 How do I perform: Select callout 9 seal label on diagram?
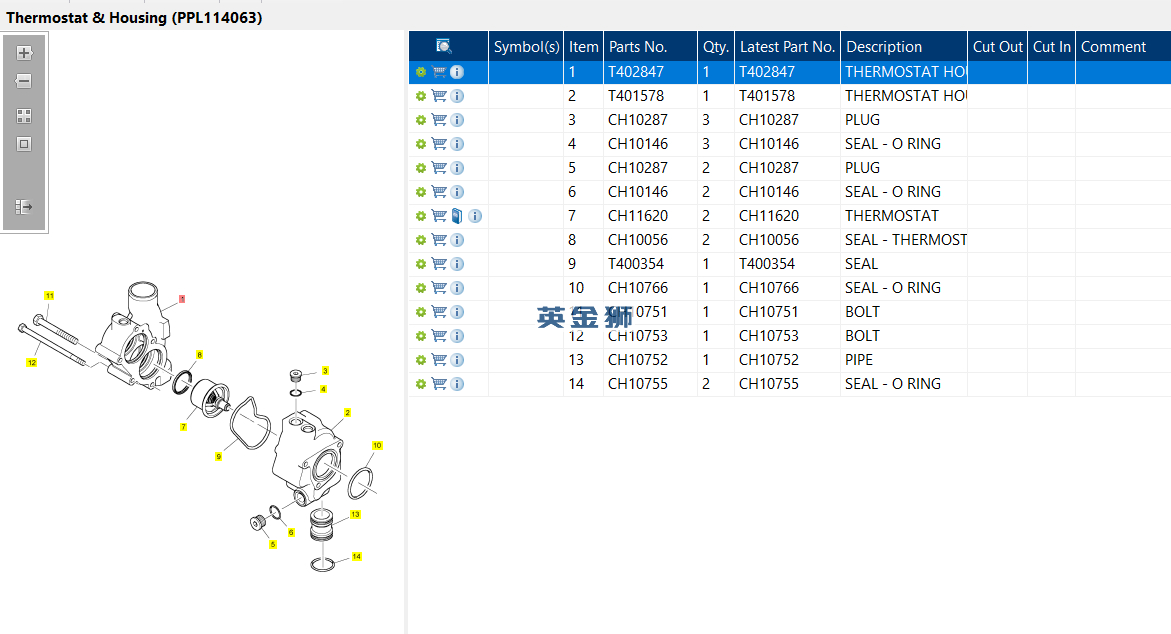point(219,456)
